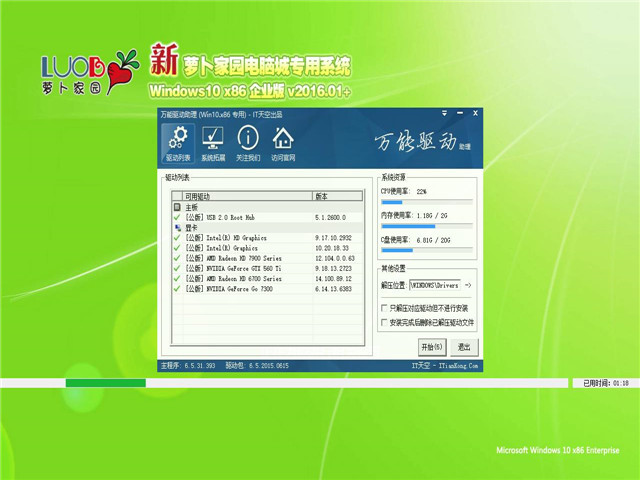640x480 pixels.
Task: Minimize the 万能驱动助理 window
Action: pyautogui.click(x=460, y=113)
